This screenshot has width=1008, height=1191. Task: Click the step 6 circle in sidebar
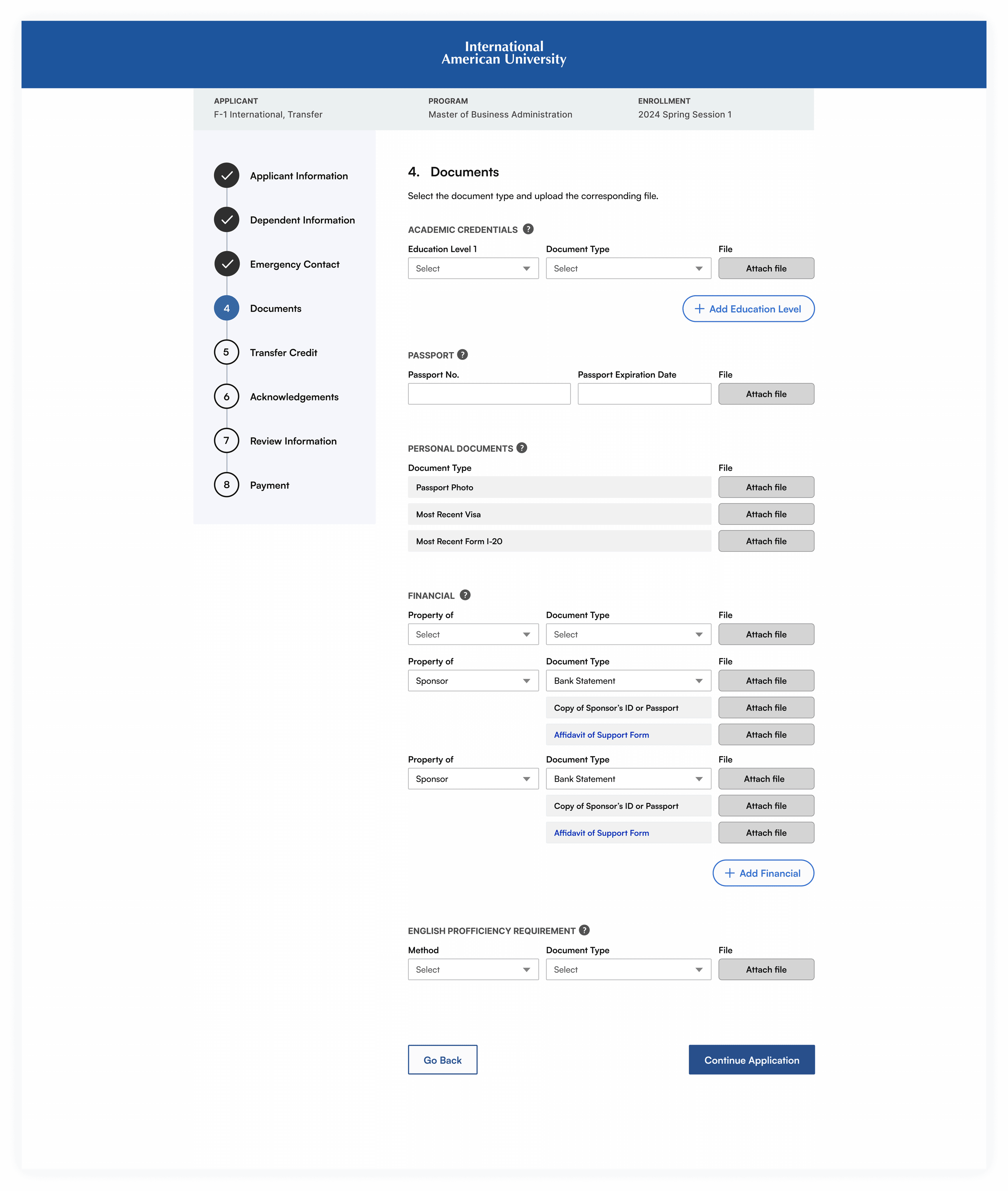227,396
